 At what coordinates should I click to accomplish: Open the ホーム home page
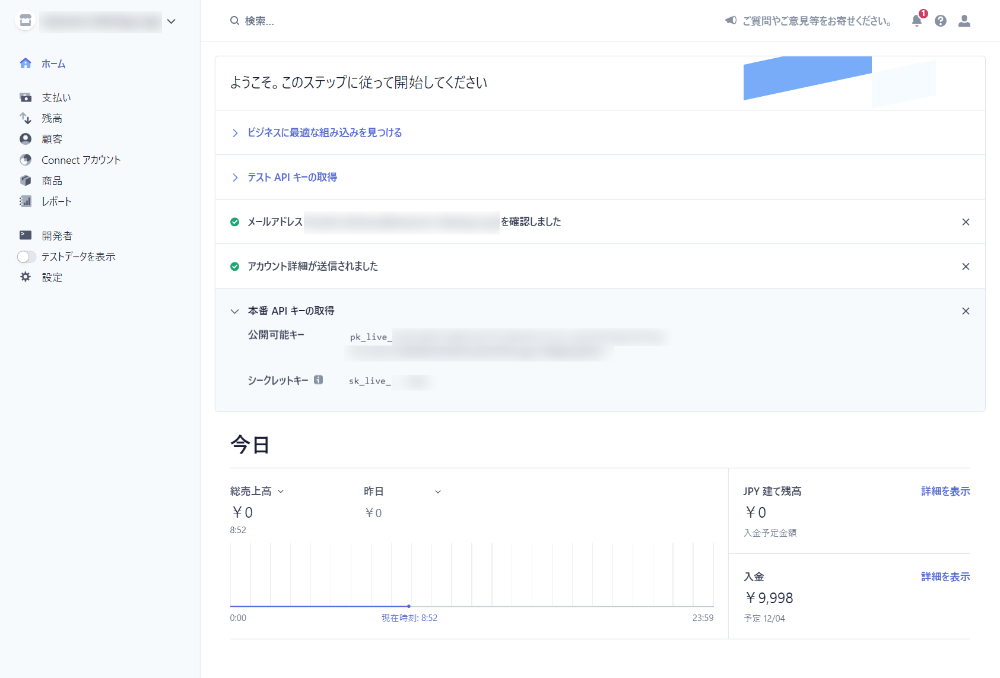tap(54, 64)
